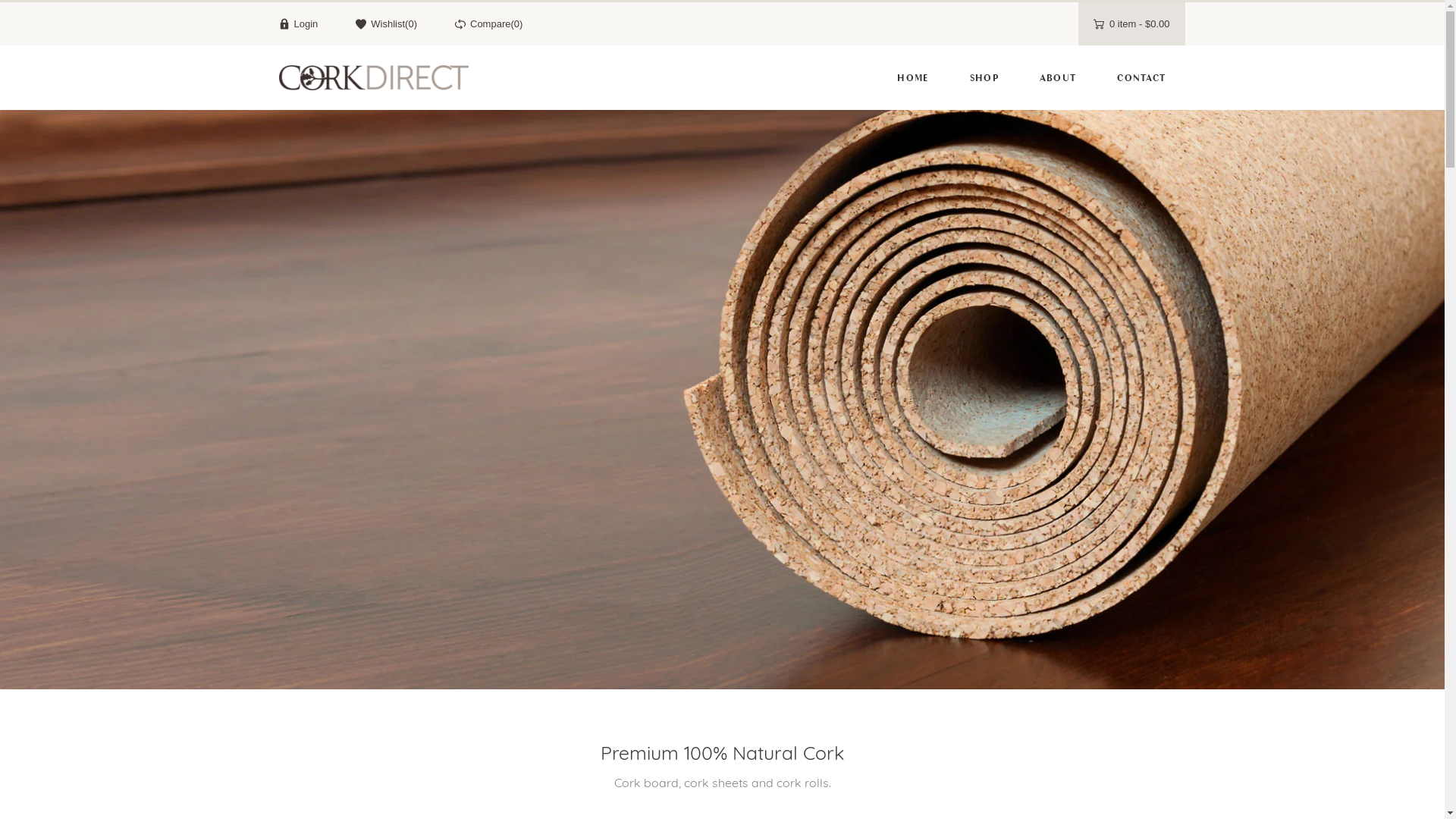Image resolution: width=1456 pixels, height=819 pixels.
Task: Open the CONTACT menu item
Action: click(1141, 78)
